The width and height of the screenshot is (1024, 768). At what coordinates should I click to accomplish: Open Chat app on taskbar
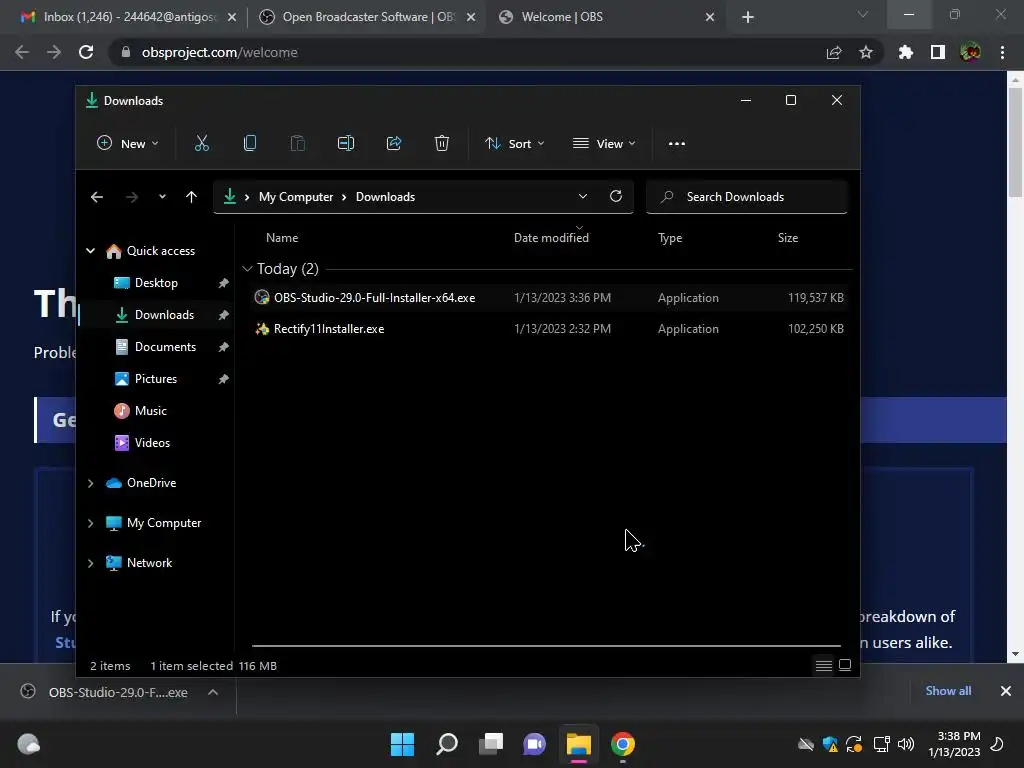click(535, 744)
